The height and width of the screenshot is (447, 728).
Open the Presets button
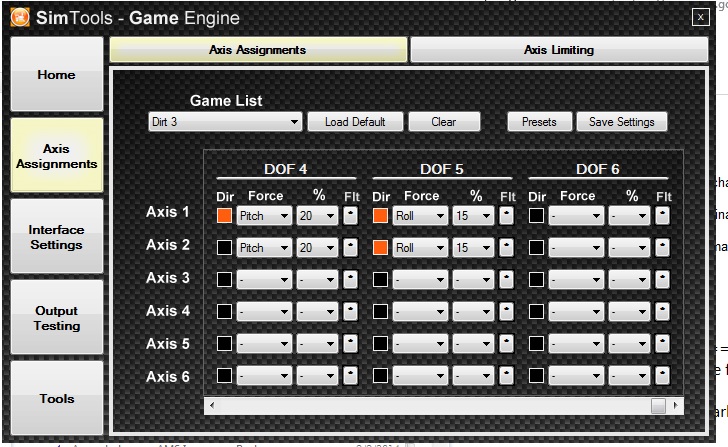pos(539,122)
